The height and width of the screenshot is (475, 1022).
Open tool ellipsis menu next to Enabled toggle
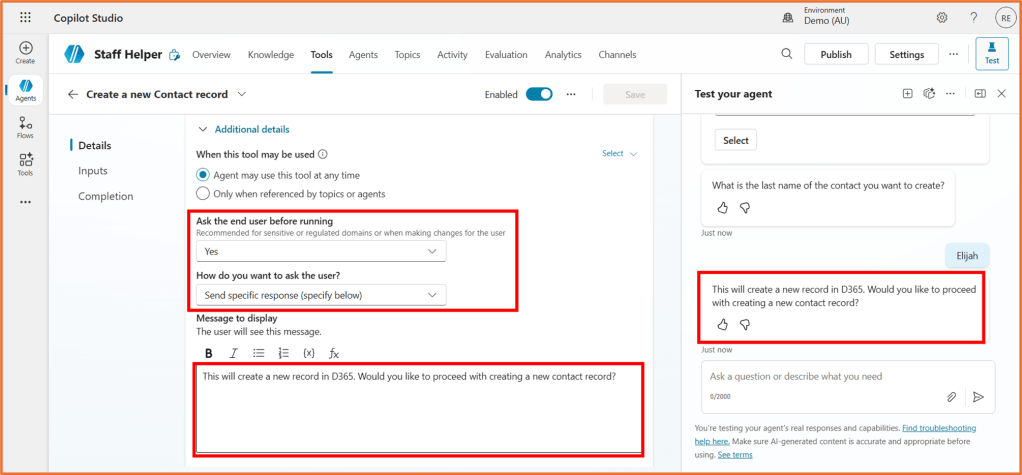pyautogui.click(x=571, y=94)
